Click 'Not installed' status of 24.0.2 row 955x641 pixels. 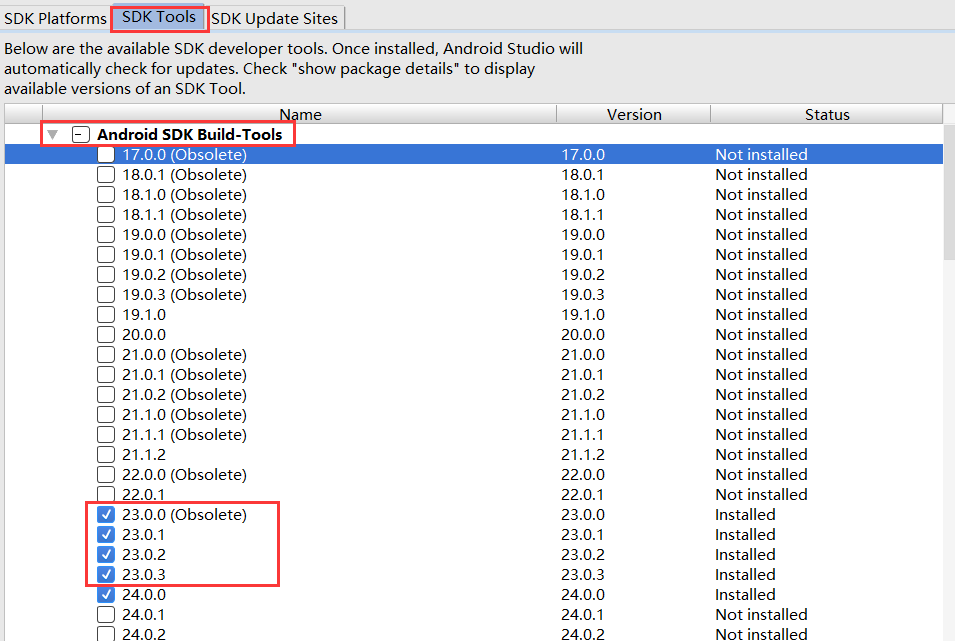pyautogui.click(x=761, y=634)
